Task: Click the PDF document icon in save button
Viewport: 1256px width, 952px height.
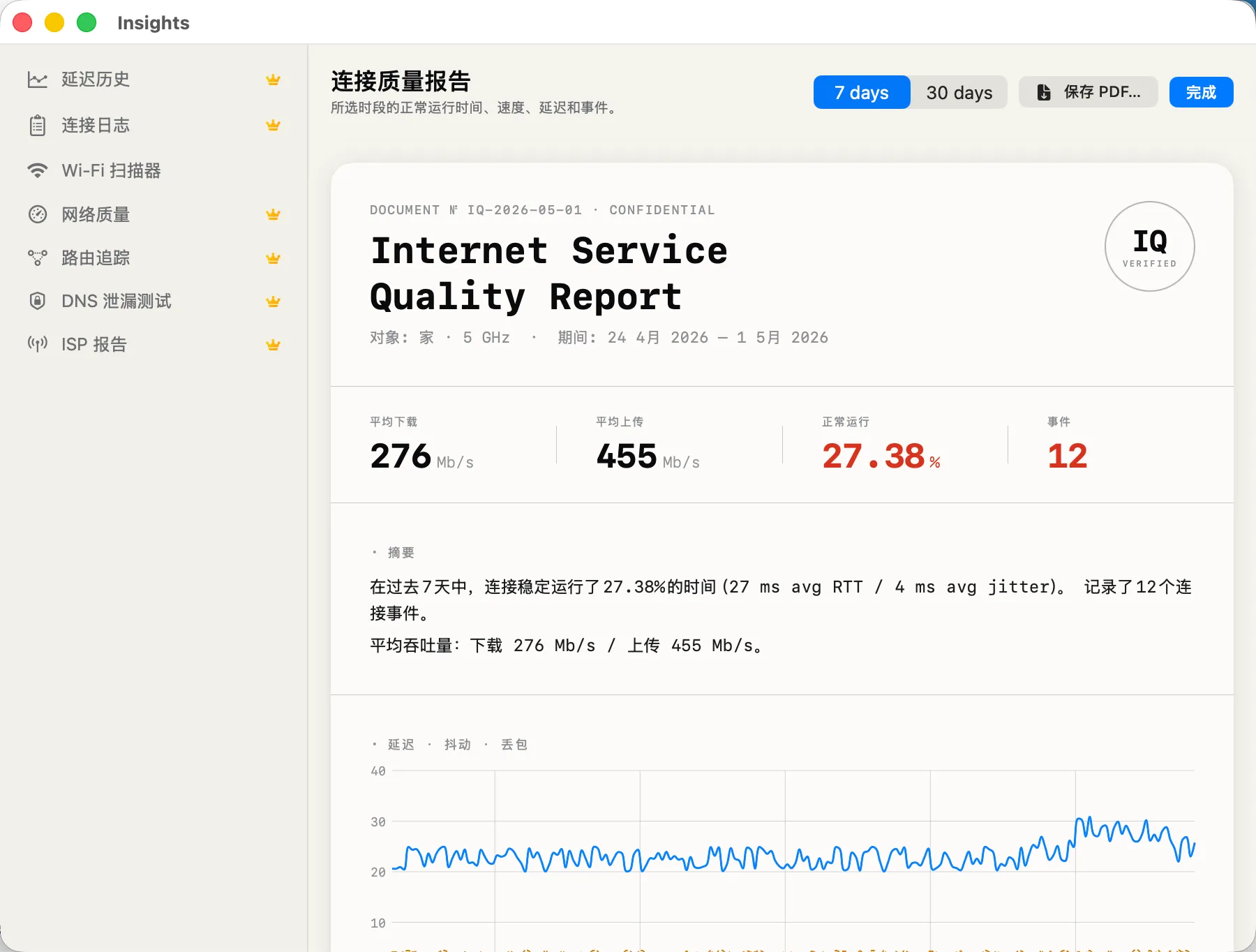Action: [x=1044, y=92]
